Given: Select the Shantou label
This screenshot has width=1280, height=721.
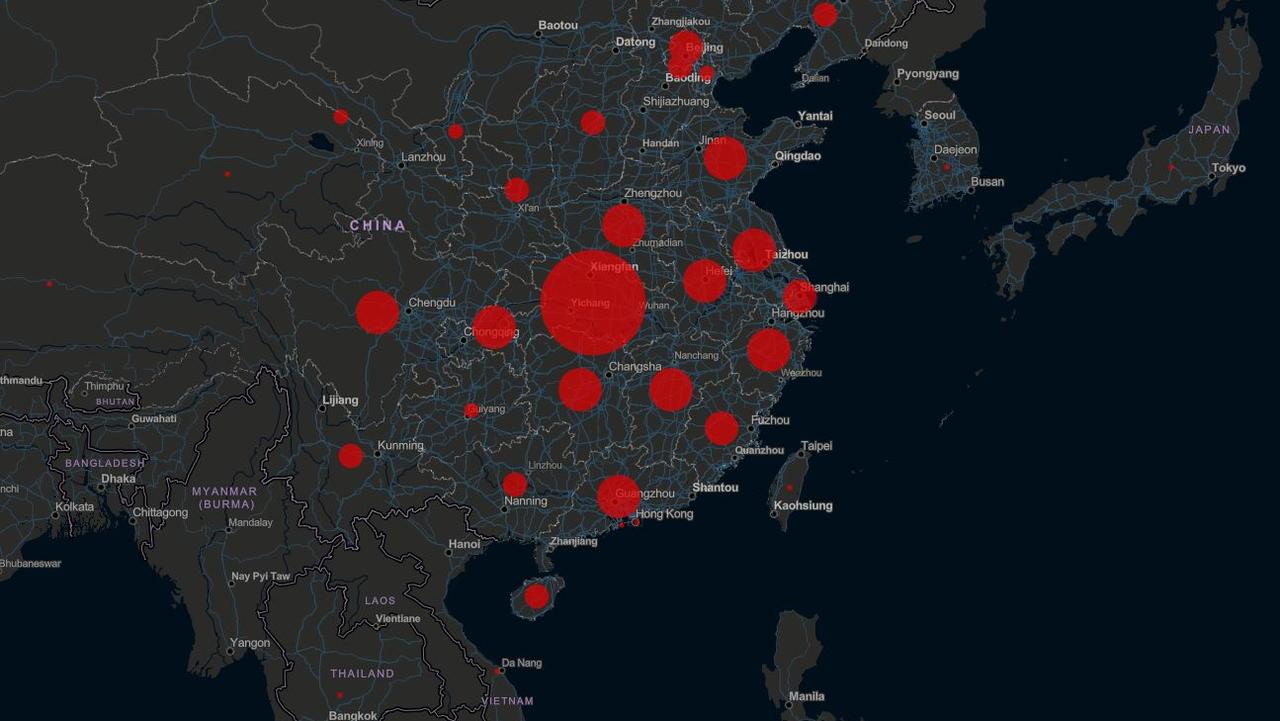Looking at the screenshot, I should click(x=716, y=487).
